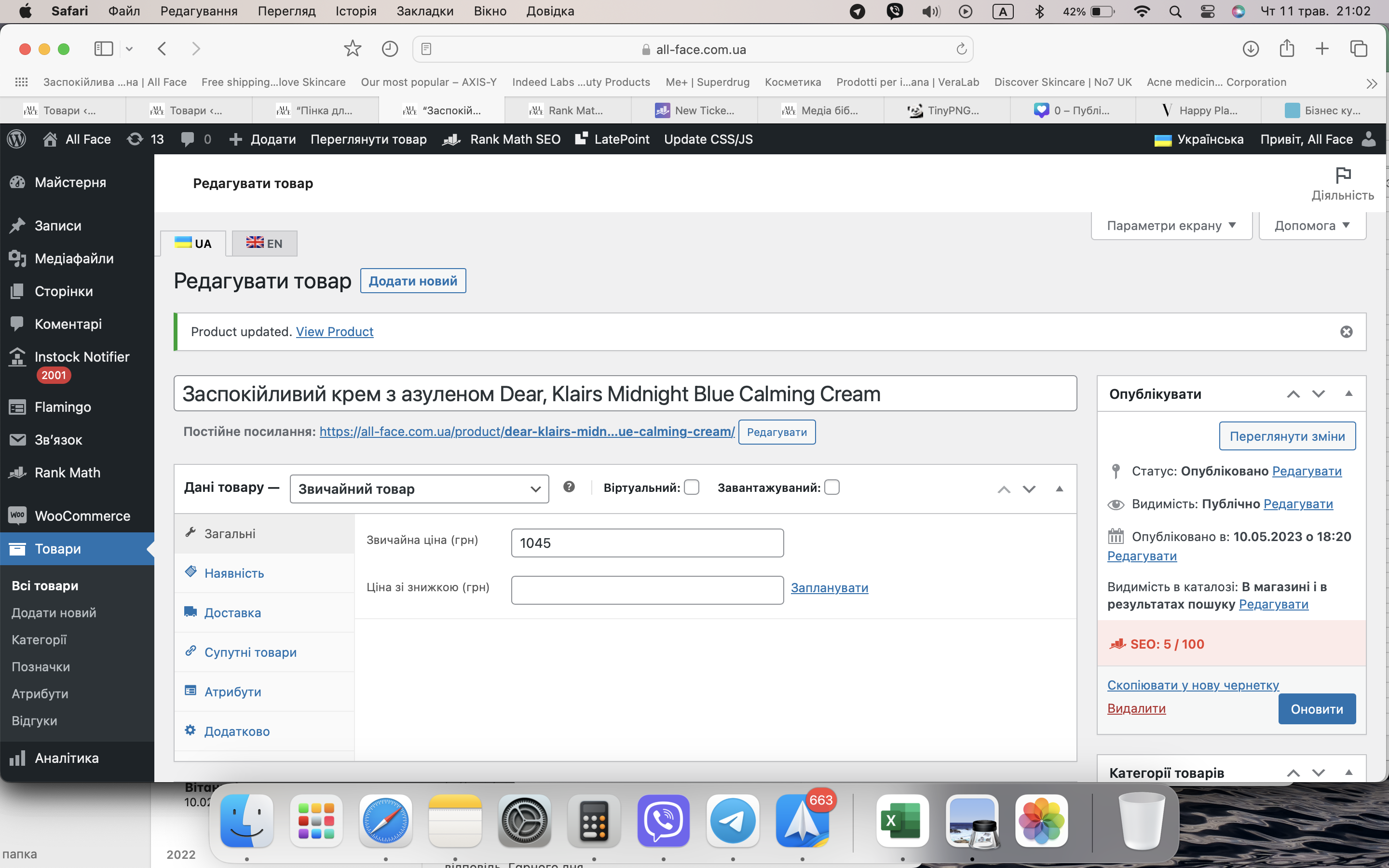
Task: Dismiss the Product updated notice
Action: click(x=1346, y=332)
